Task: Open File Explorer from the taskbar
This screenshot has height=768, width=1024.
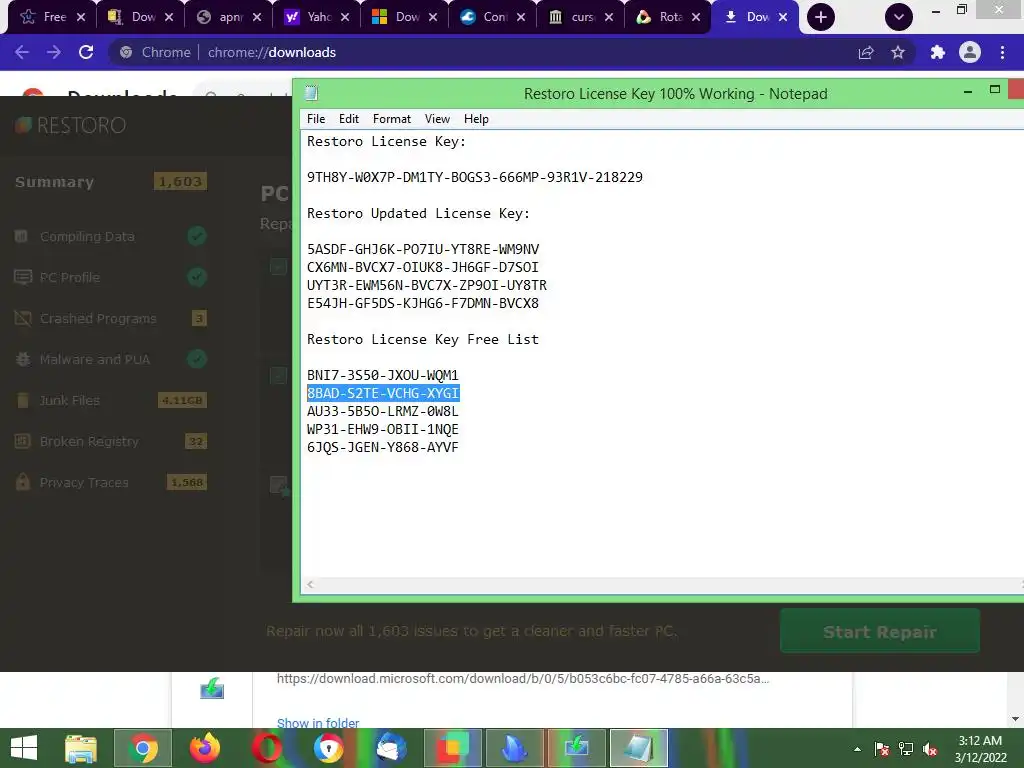Action: click(81, 748)
